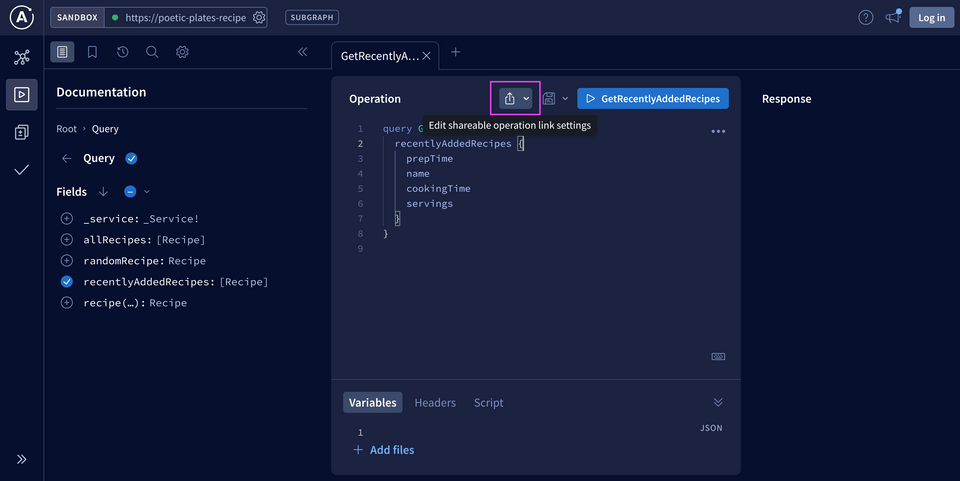Open connection settings gear beside endpoint URL
The image size is (960, 481).
coord(259,17)
